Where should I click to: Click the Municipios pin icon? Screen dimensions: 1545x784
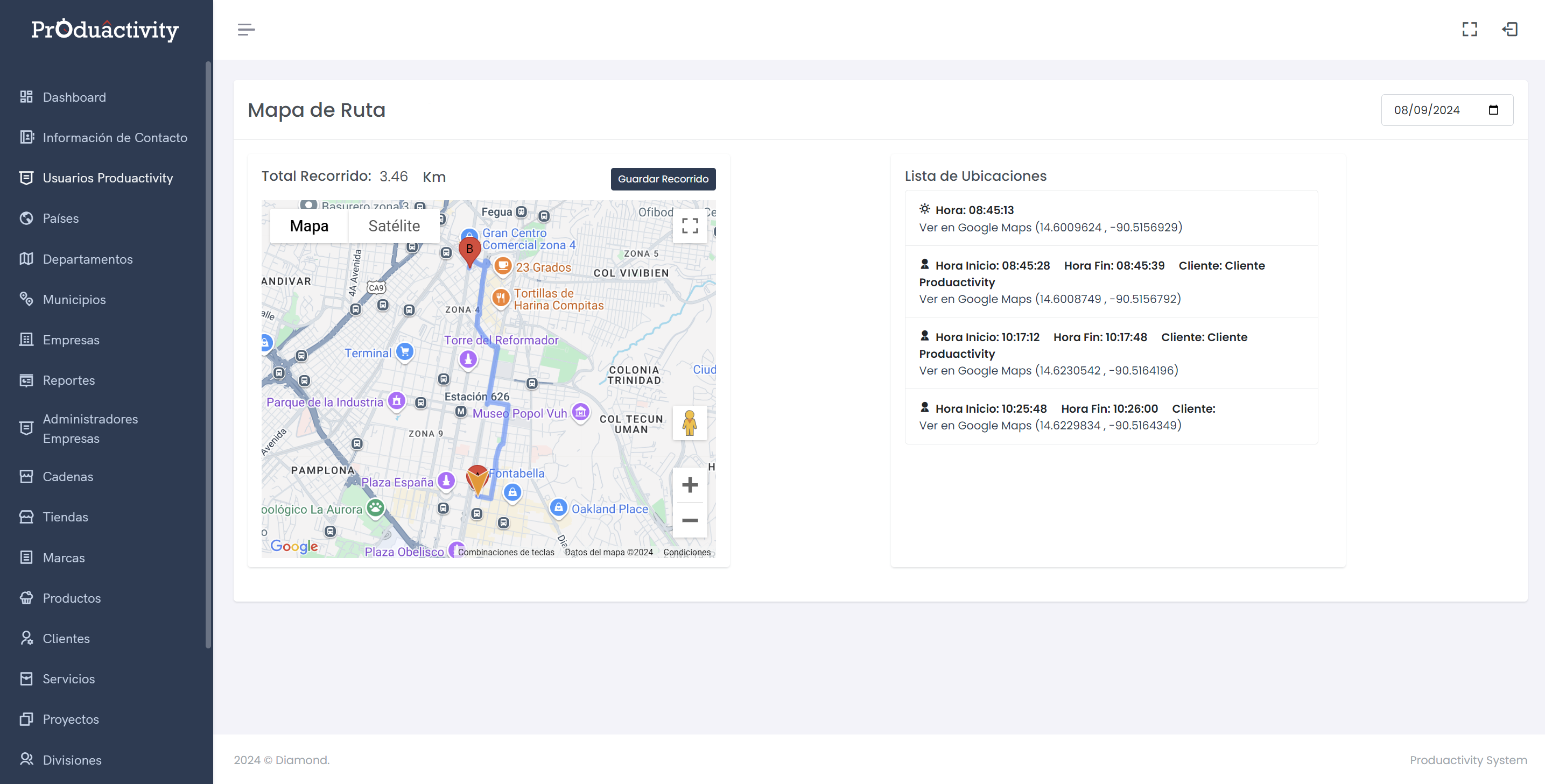pos(26,299)
